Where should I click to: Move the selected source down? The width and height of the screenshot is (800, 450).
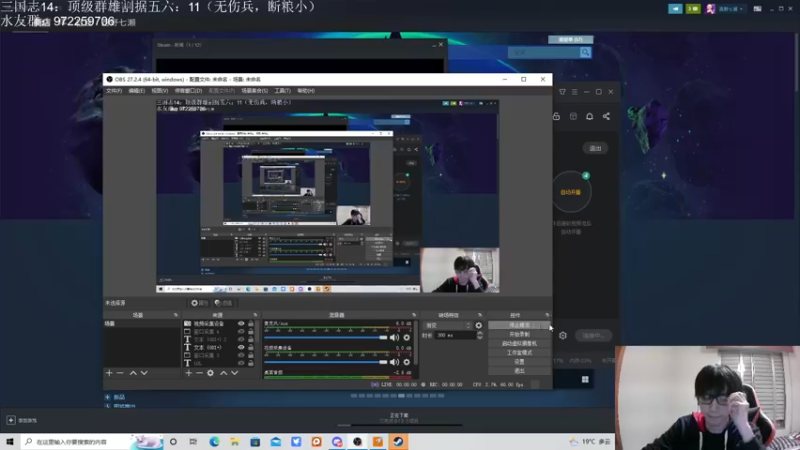click(x=235, y=373)
